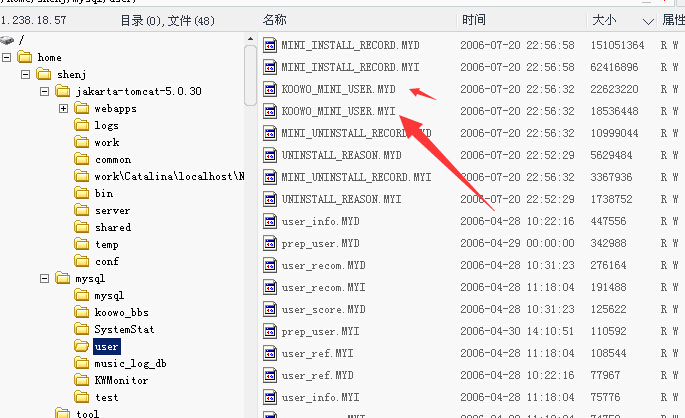Select file MINI_UNINSTALL_RECORD.MYI
The width and height of the screenshot is (685, 418).
click(356, 177)
